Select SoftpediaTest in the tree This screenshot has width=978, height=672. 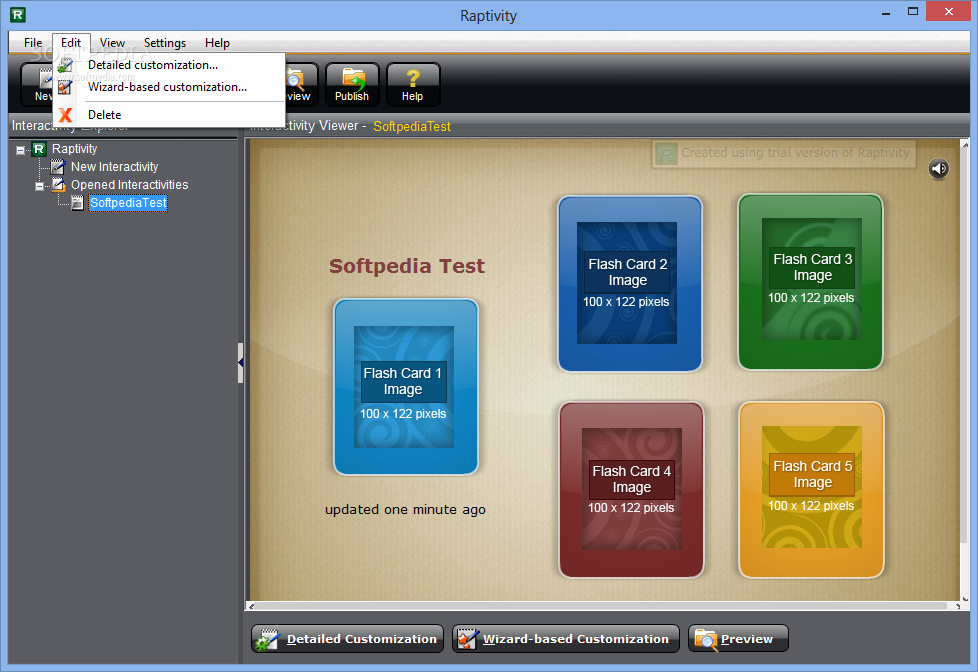128,203
